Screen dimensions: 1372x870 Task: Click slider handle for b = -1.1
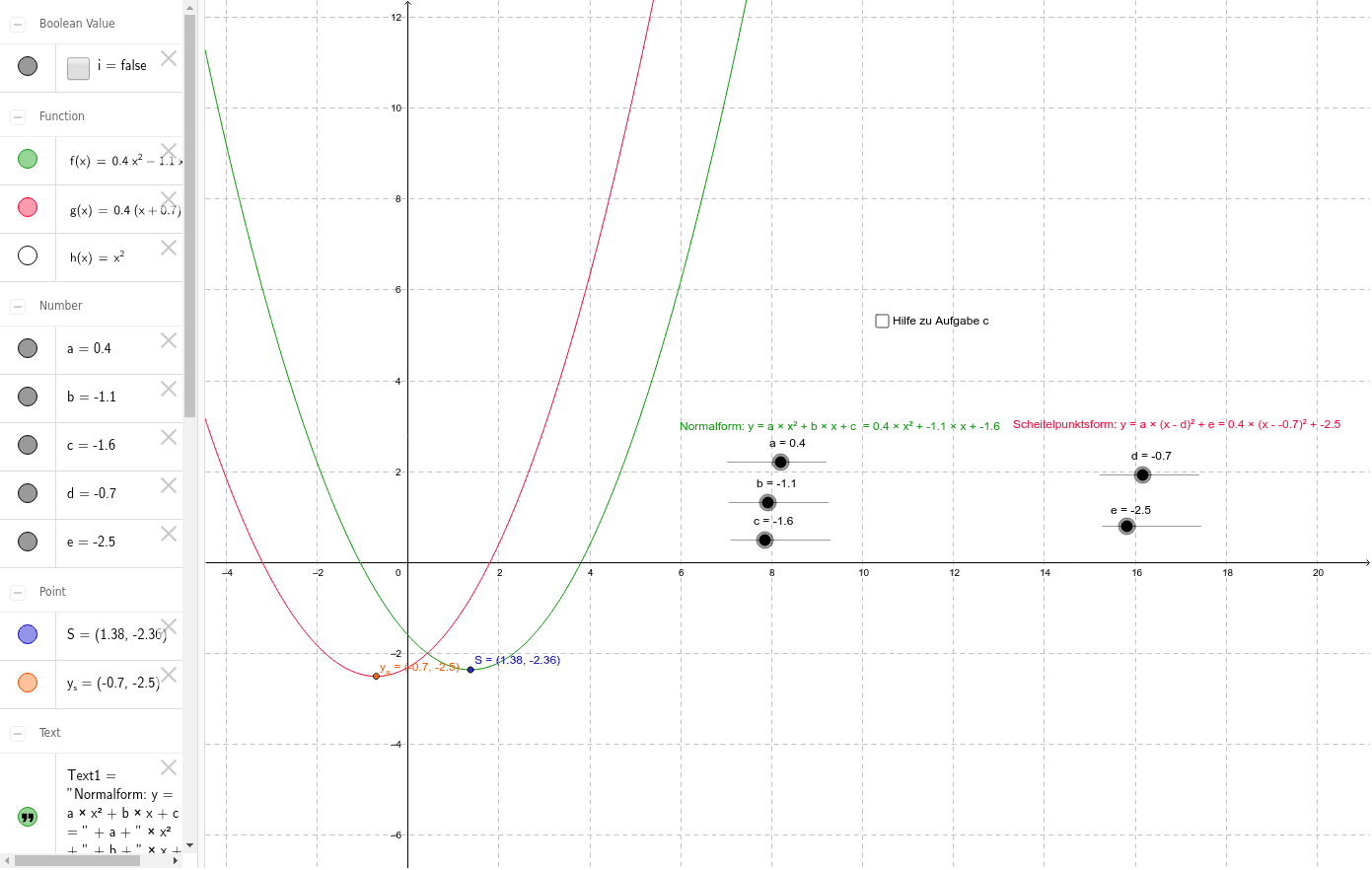pos(767,502)
